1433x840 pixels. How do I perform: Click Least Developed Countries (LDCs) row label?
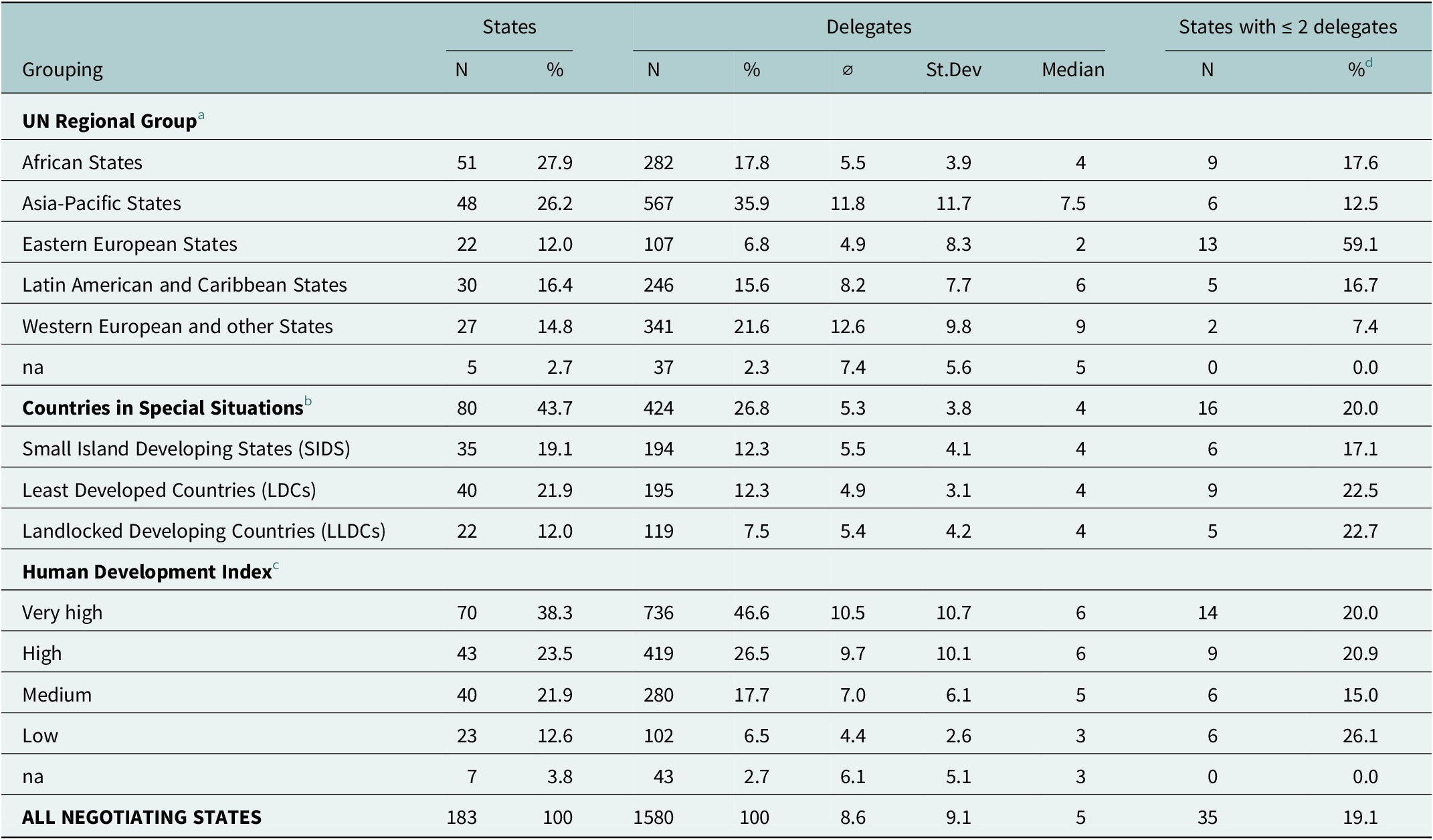pos(169,490)
